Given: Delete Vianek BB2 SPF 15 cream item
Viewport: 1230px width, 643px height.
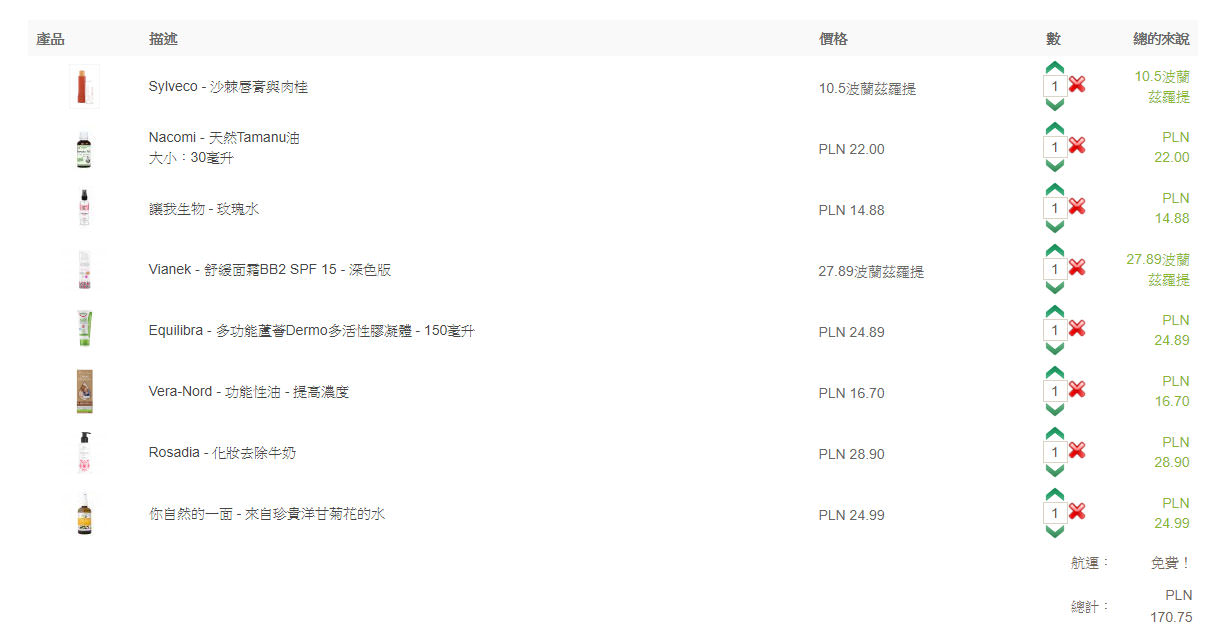Looking at the screenshot, I should pyautogui.click(x=1077, y=268).
